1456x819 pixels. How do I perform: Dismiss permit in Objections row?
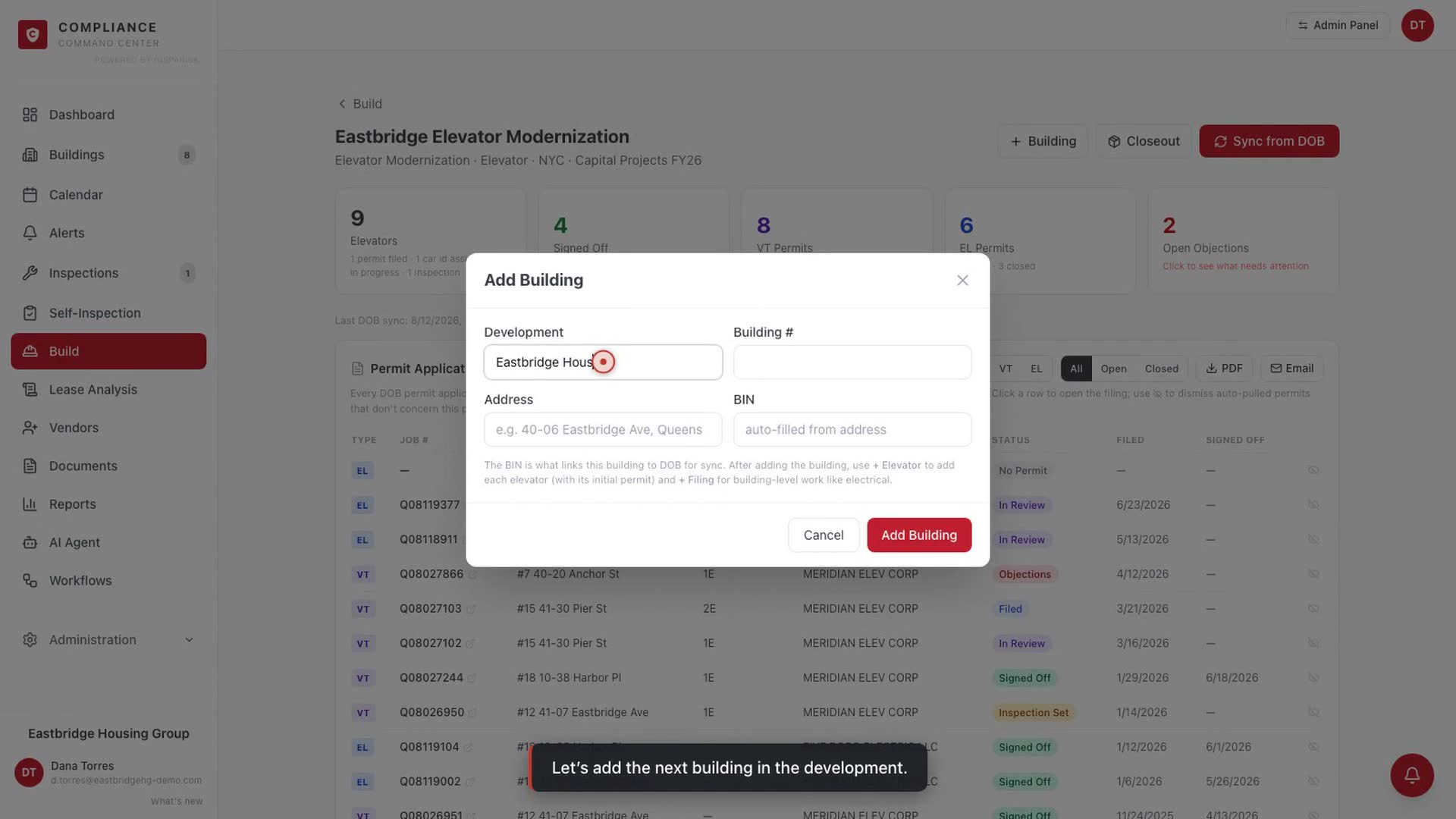pos(1313,574)
